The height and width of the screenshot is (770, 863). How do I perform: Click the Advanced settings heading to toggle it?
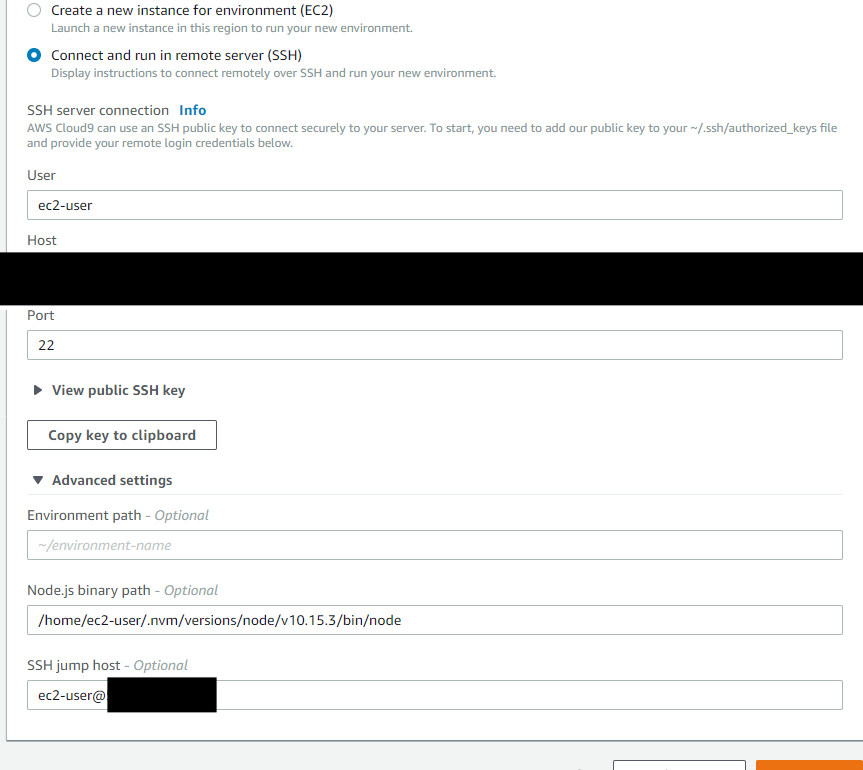coord(113,480)
